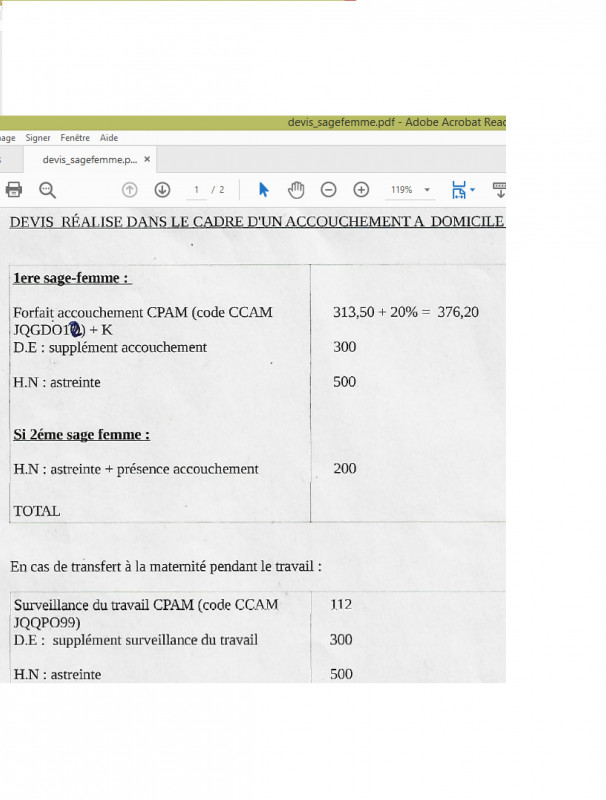Click the partially visible tool icon at the toolbar's right edge
Image resolution: width=606 pixels, height=800 pixels.
click(x=499, y=190)
